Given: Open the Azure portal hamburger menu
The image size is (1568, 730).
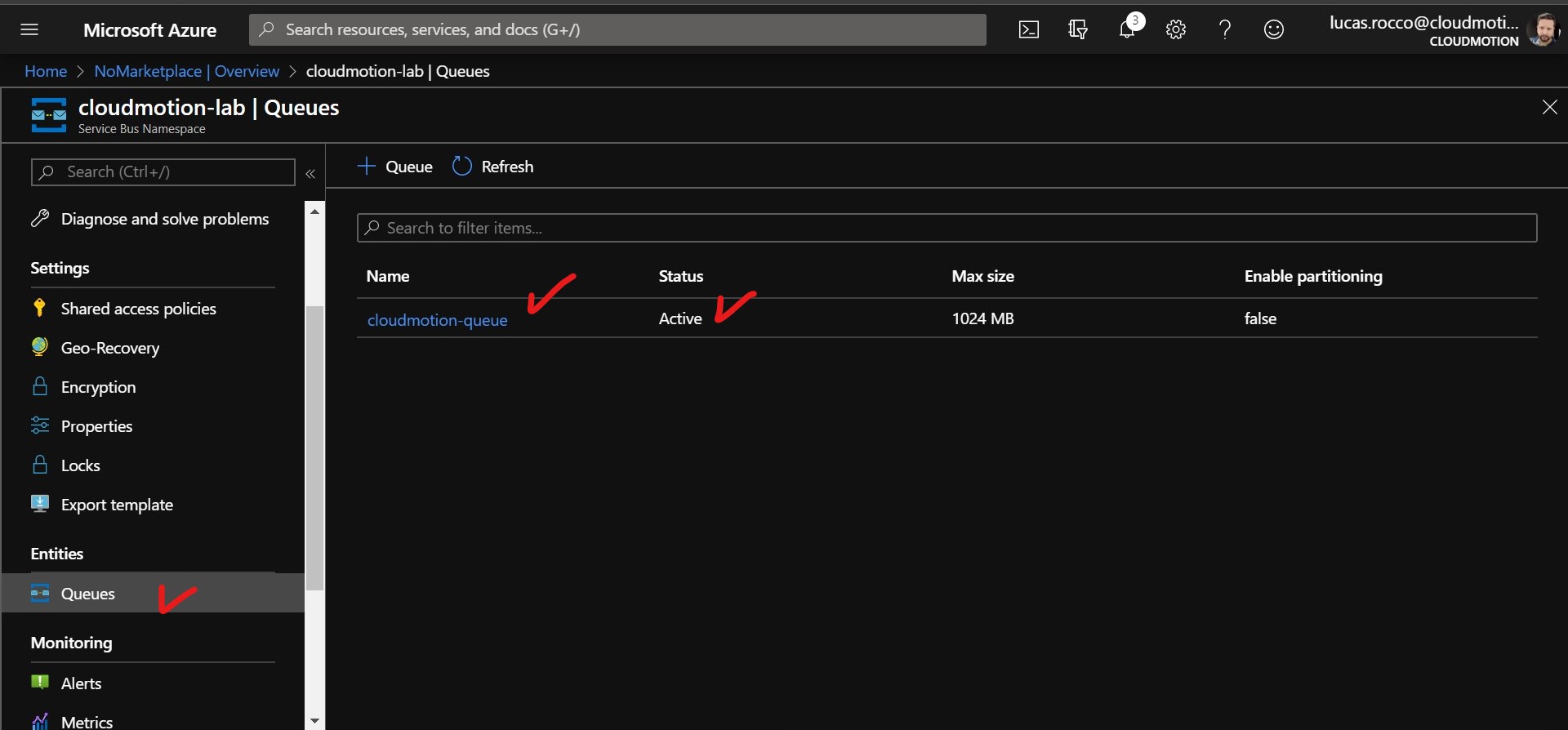Looking at the screenshot, I should coord(29,30).
